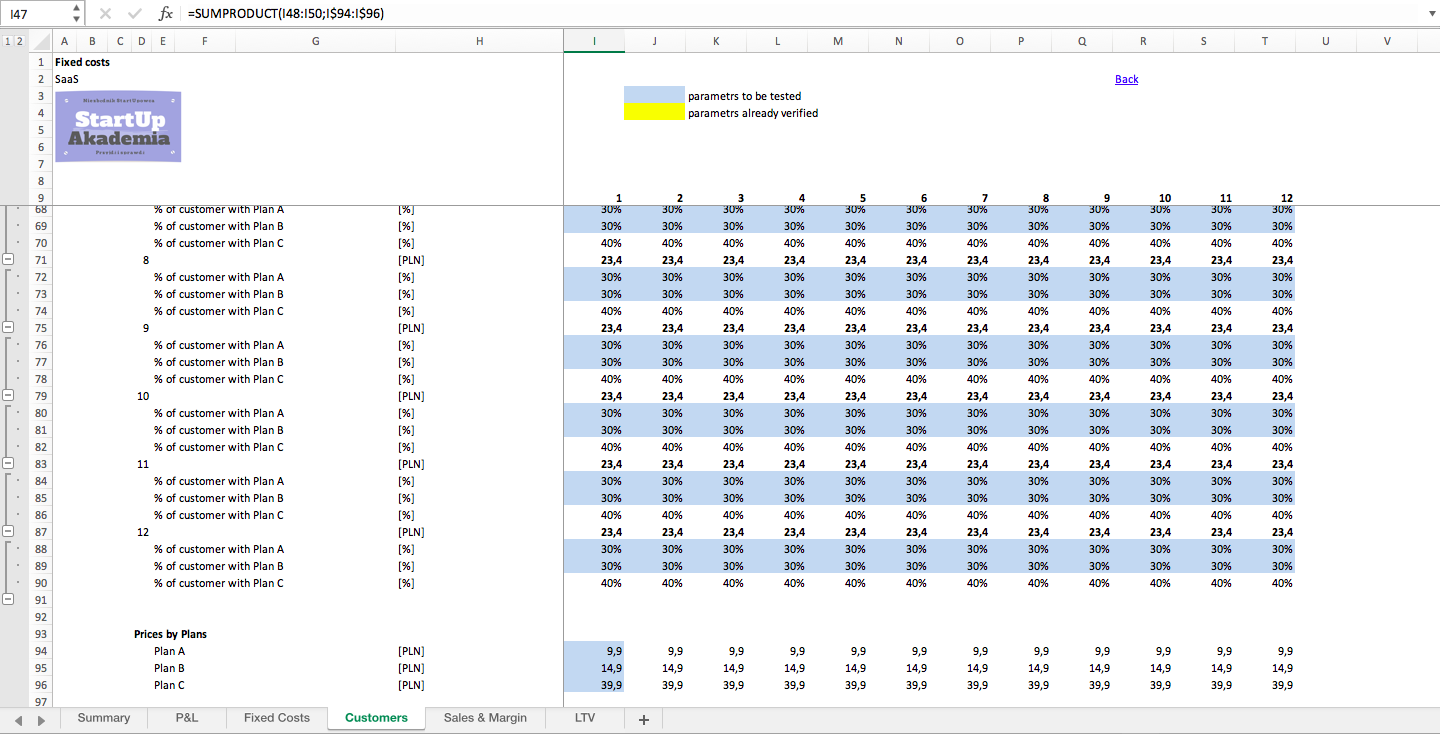Select the StartUp Akademia logo image
The height and width of the screenshot is (734, 1440).
[118, 126]
